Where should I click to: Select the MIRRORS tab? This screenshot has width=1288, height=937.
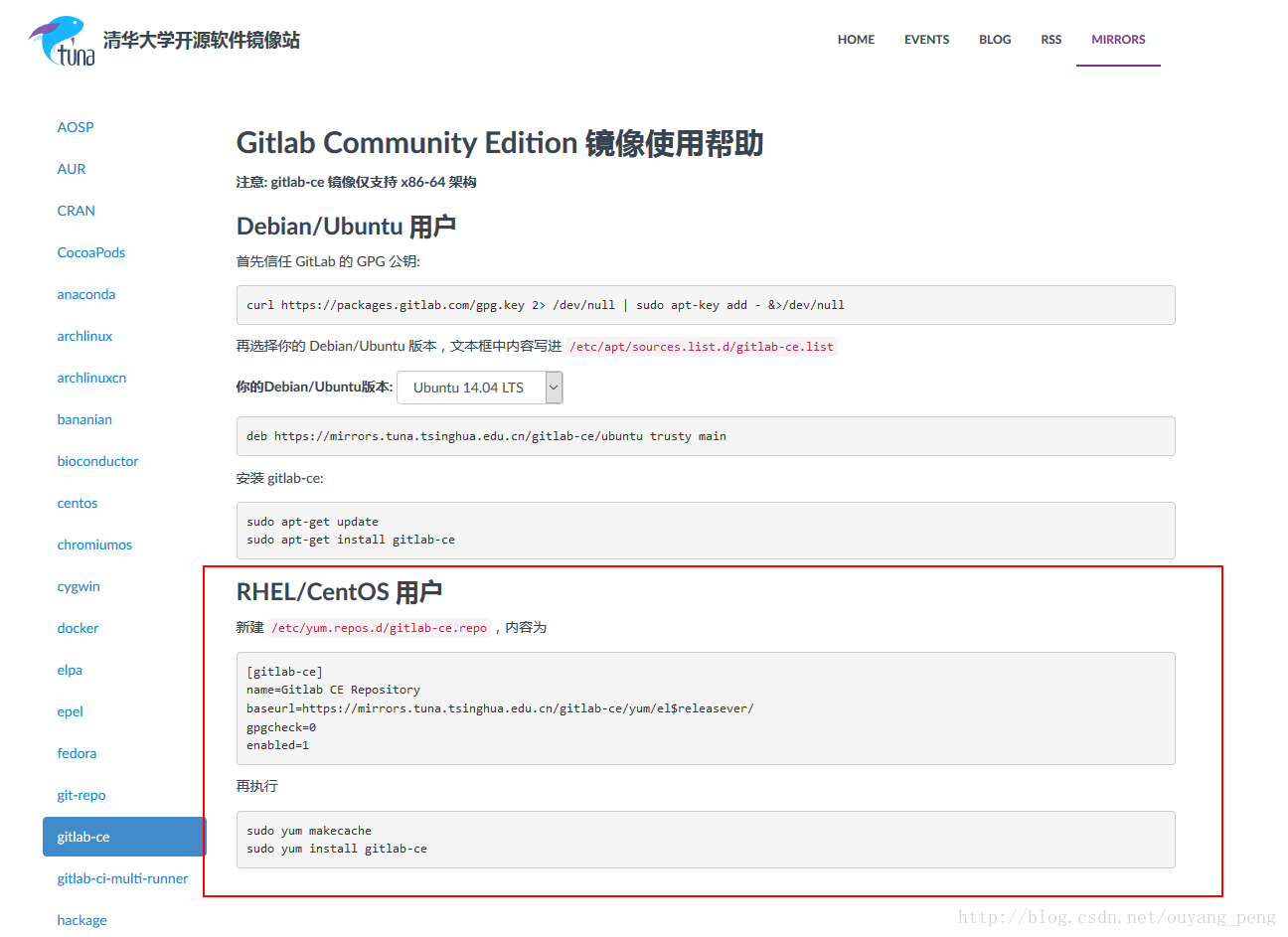[x=1117, y=40]
